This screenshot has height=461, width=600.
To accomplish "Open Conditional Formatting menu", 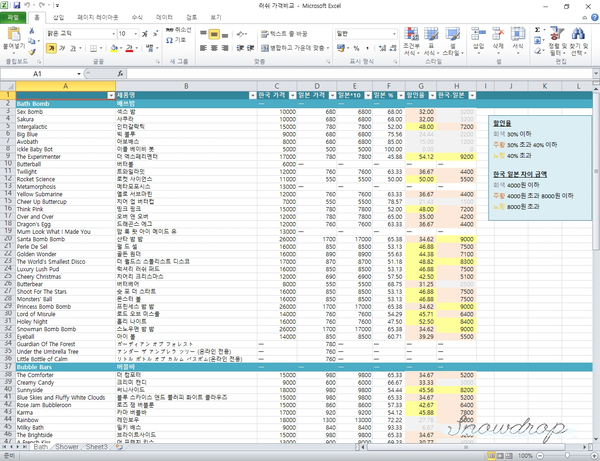I will pos(411,41).
